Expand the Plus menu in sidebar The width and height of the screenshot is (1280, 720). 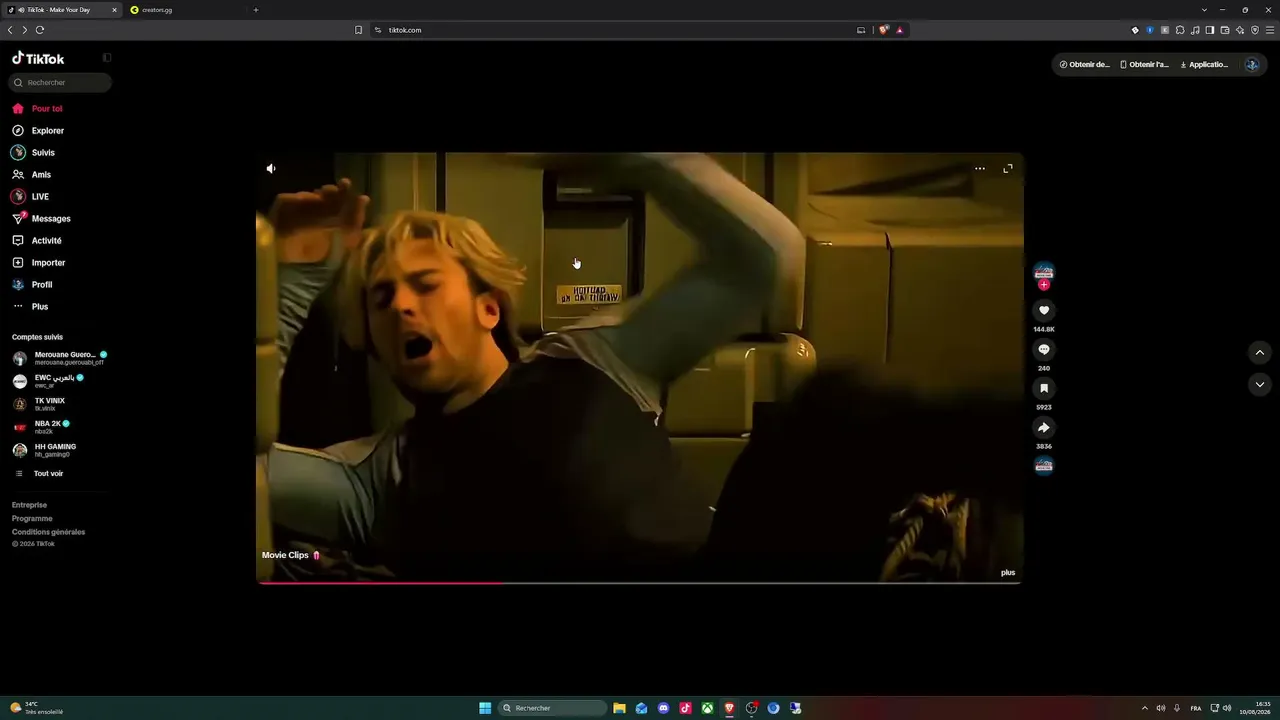click(30, 307)
